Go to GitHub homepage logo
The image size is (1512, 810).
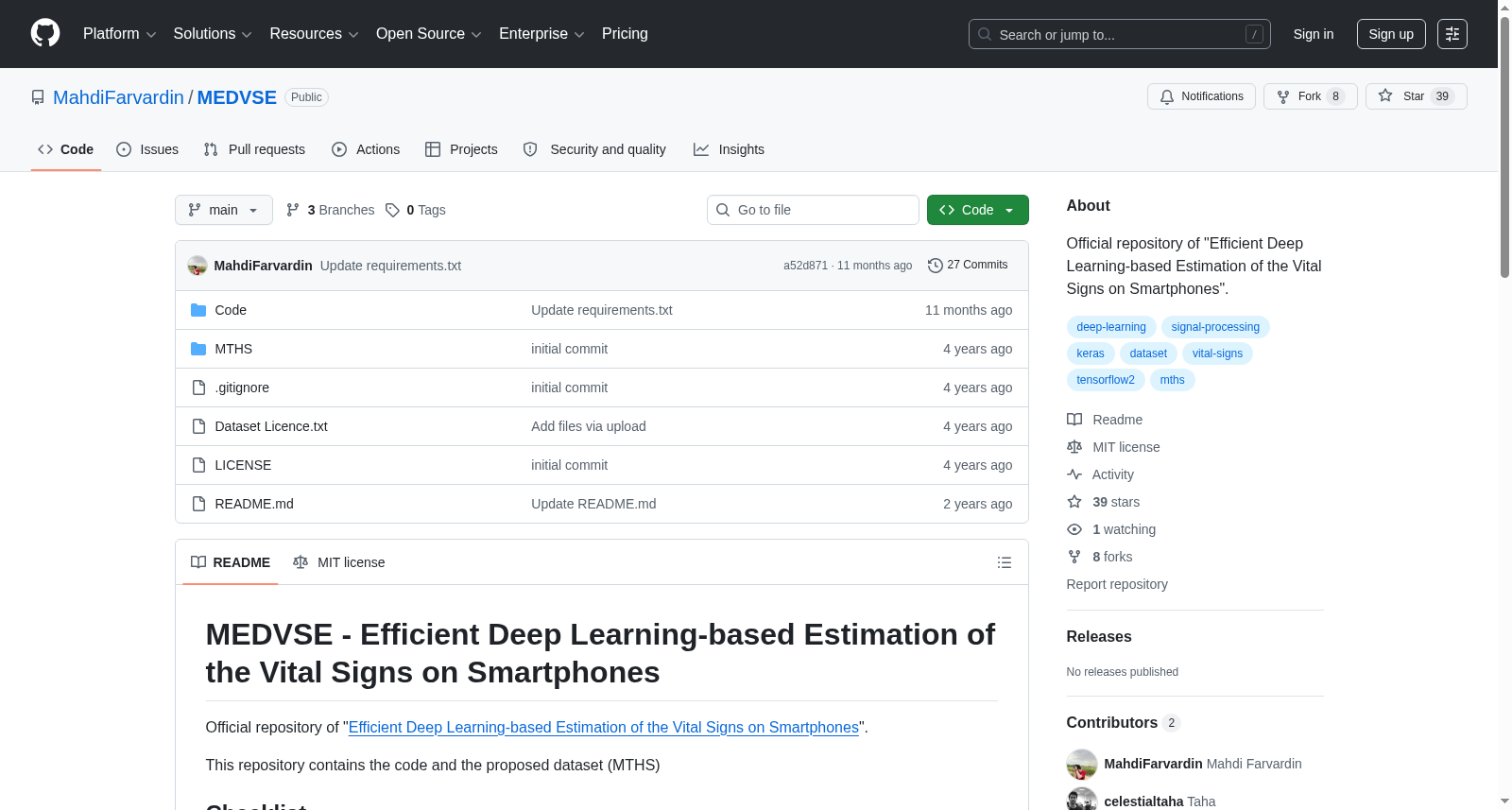pos(45,34)
